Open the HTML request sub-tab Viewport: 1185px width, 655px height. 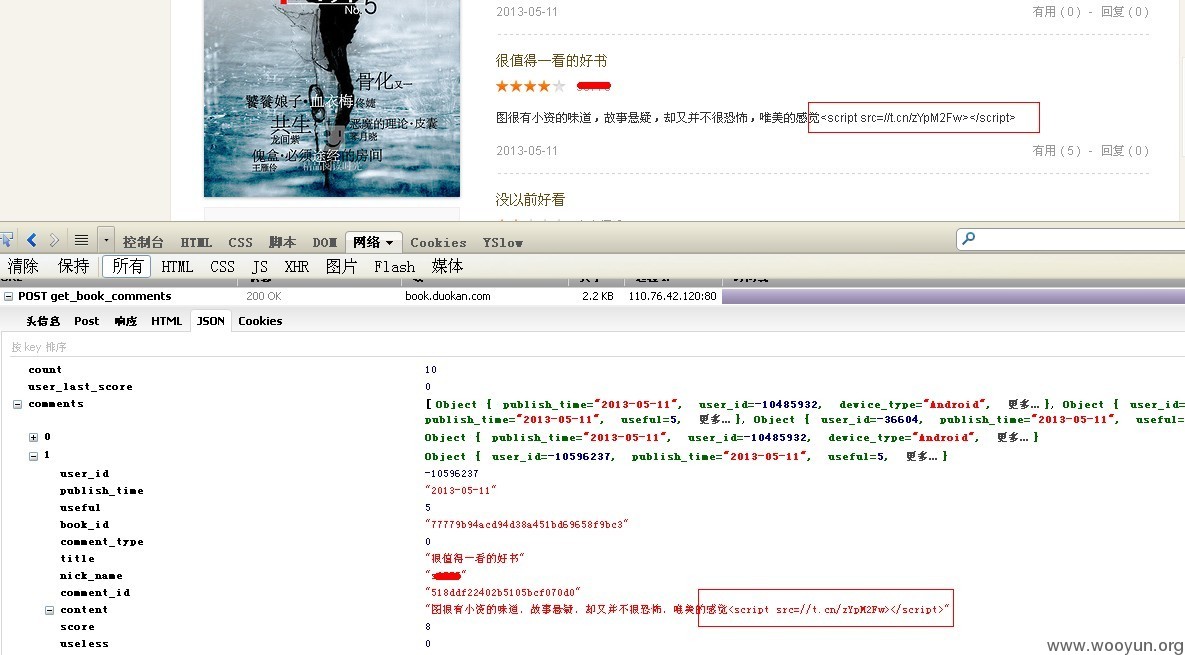166,321
